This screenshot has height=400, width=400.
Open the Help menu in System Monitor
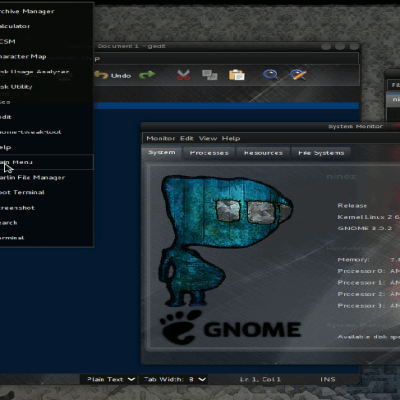[231, 138]
